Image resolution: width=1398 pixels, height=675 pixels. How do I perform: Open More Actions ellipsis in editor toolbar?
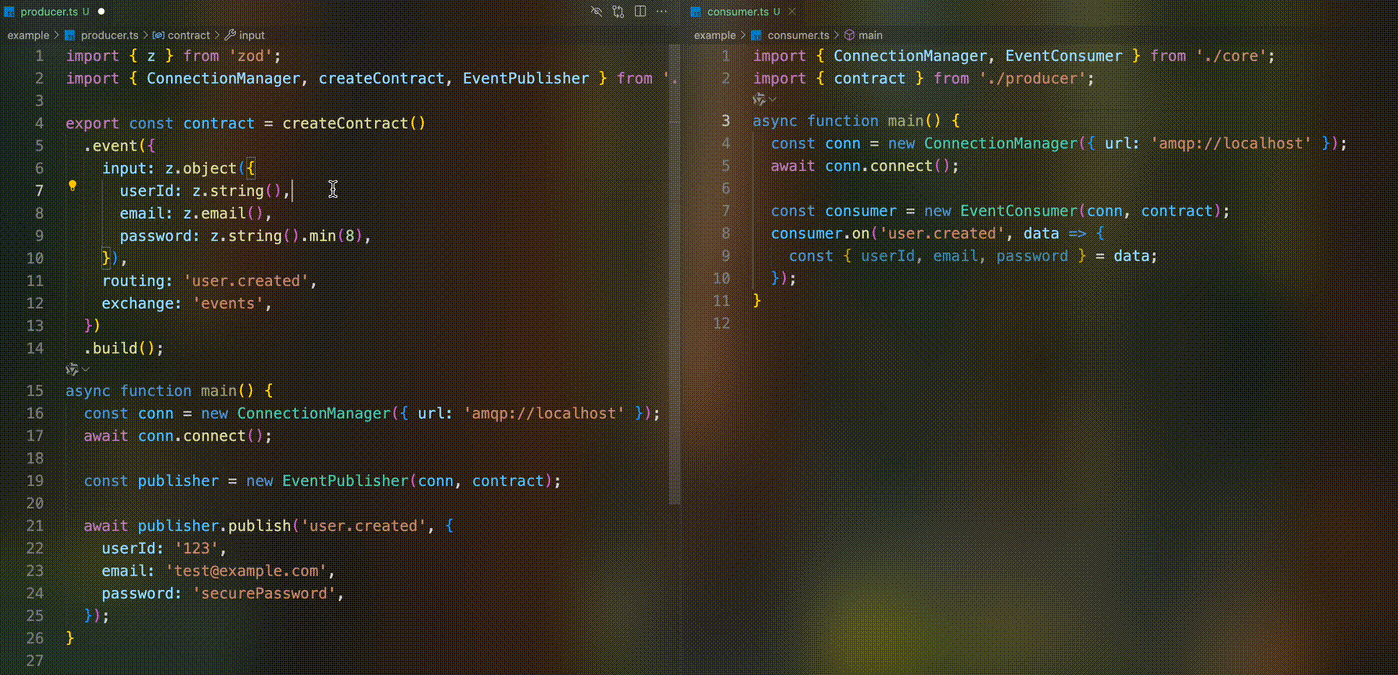[662, 12]
